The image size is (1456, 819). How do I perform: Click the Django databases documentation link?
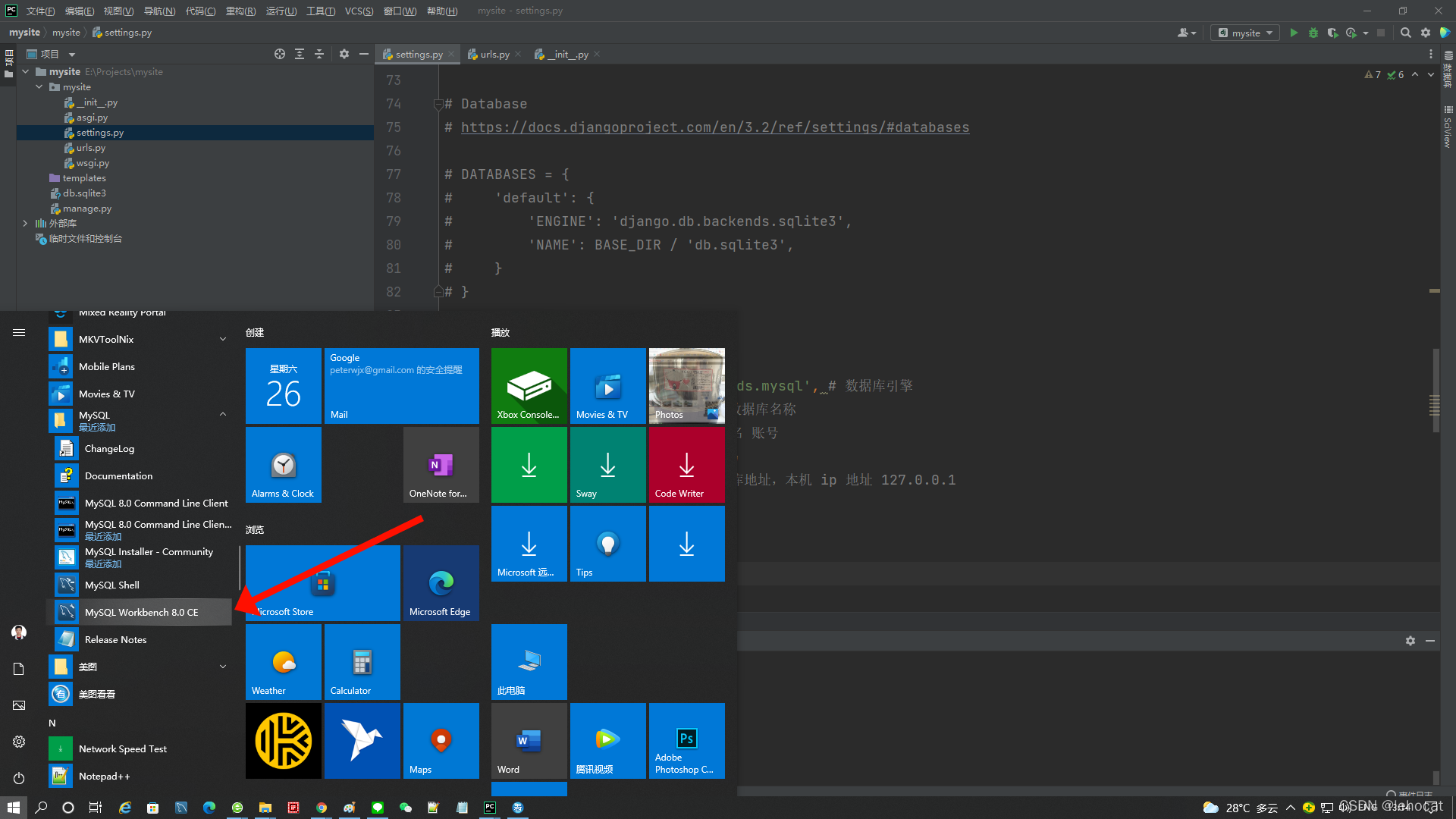click(715, 127)
